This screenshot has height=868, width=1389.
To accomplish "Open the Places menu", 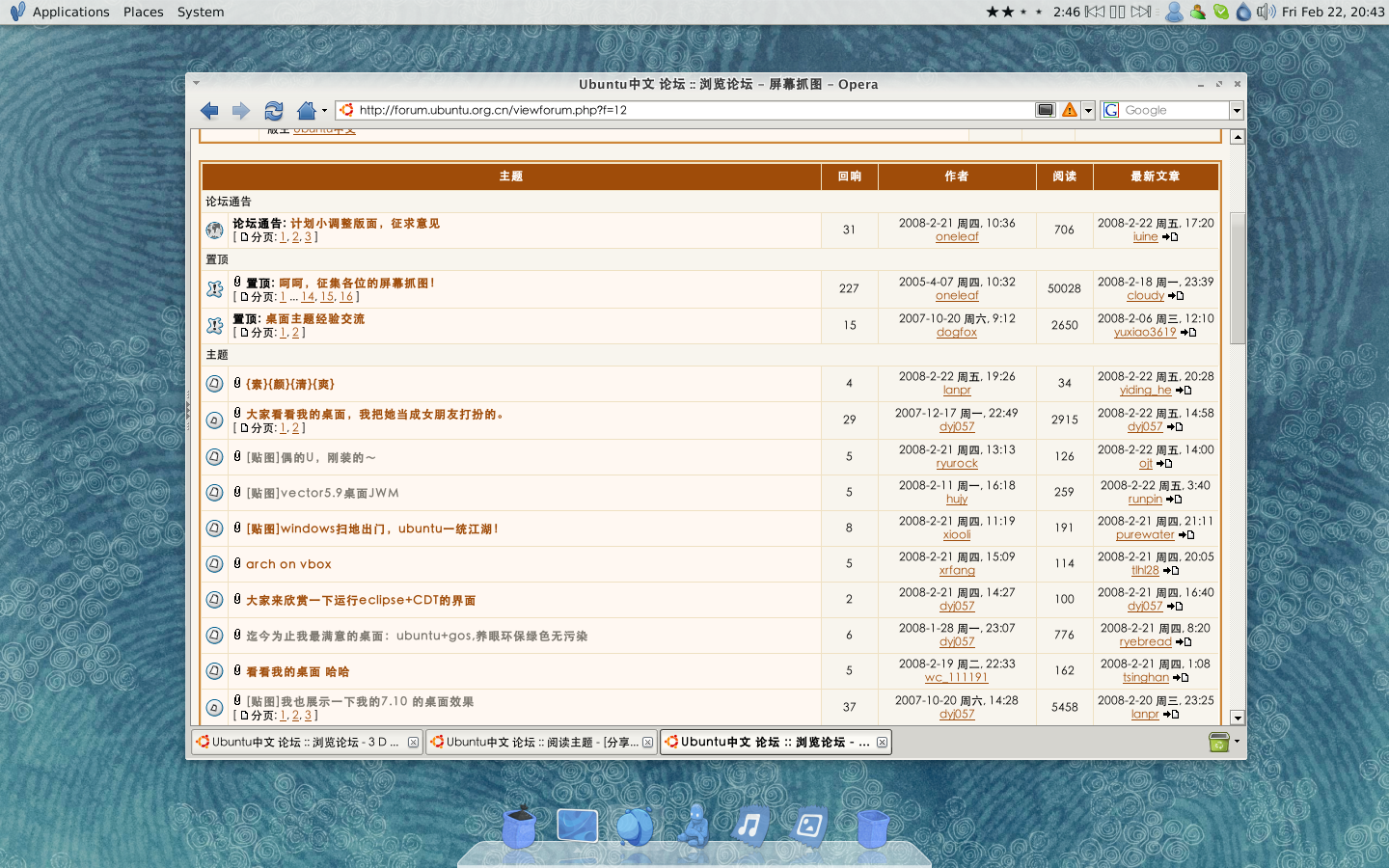I will (144, 12).
